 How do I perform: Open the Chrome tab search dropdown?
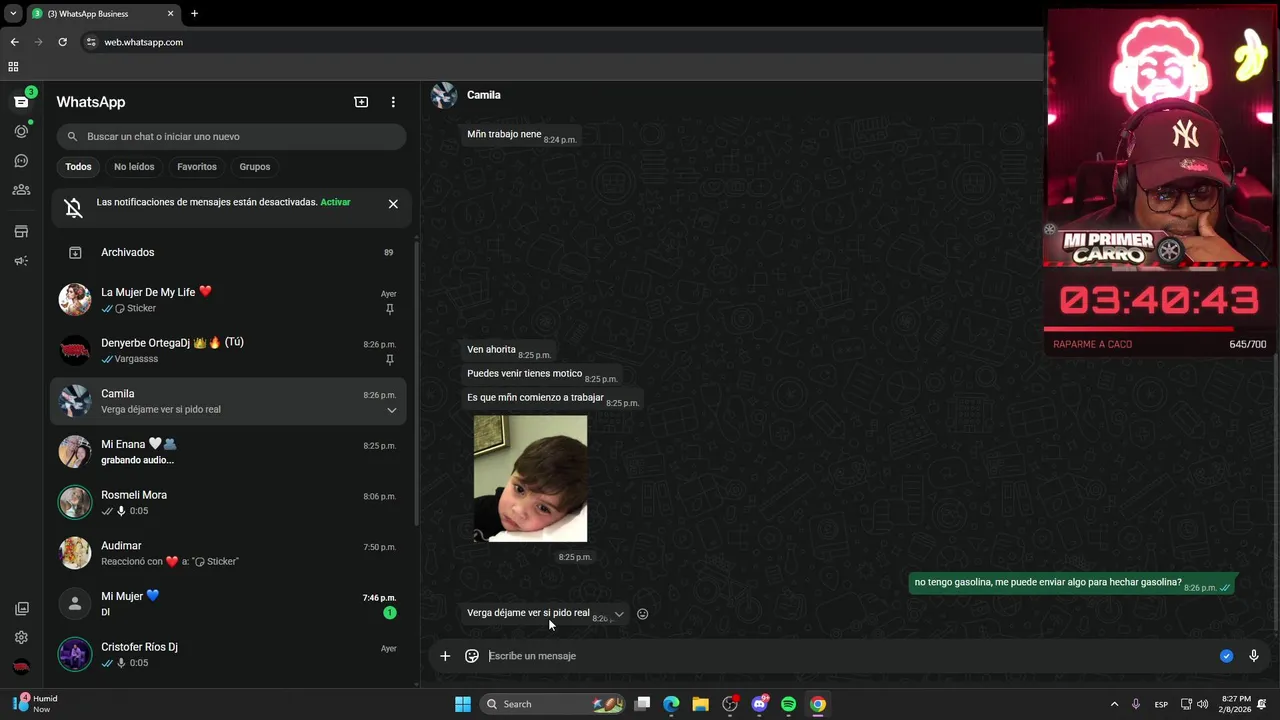[13, 14]
